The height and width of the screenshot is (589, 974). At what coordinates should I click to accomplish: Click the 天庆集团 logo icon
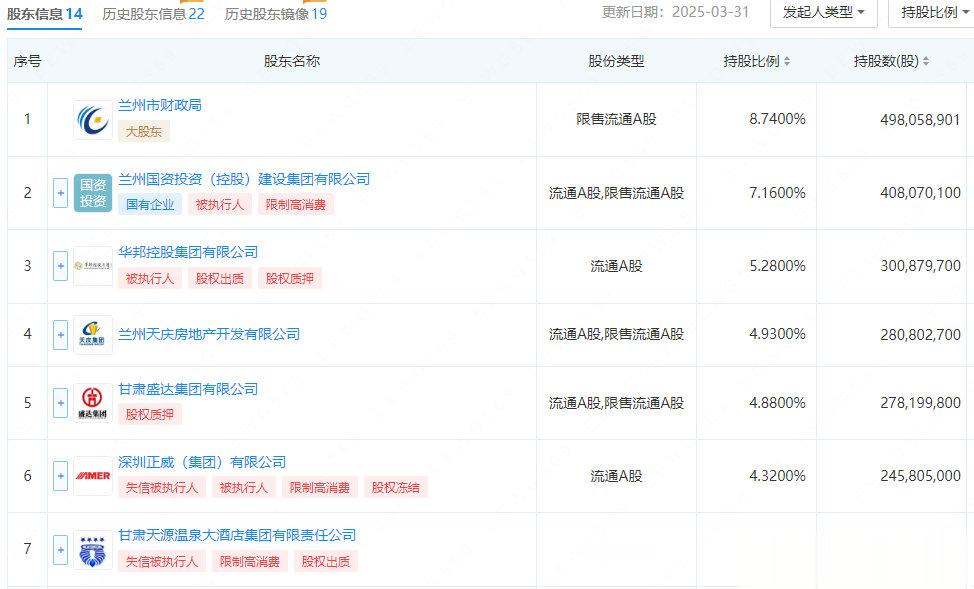(93, 334)
